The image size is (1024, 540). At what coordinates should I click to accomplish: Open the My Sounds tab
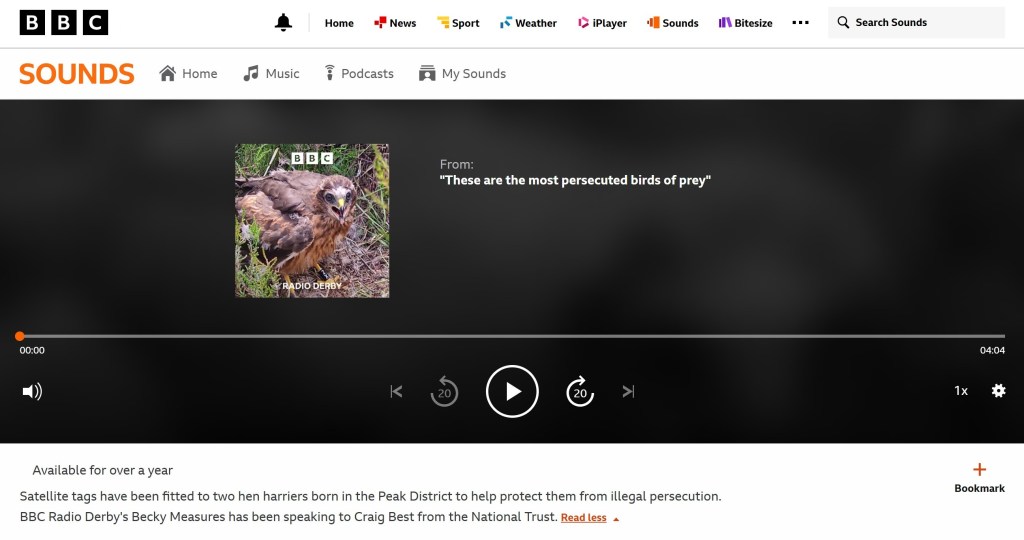coord(462,74)
